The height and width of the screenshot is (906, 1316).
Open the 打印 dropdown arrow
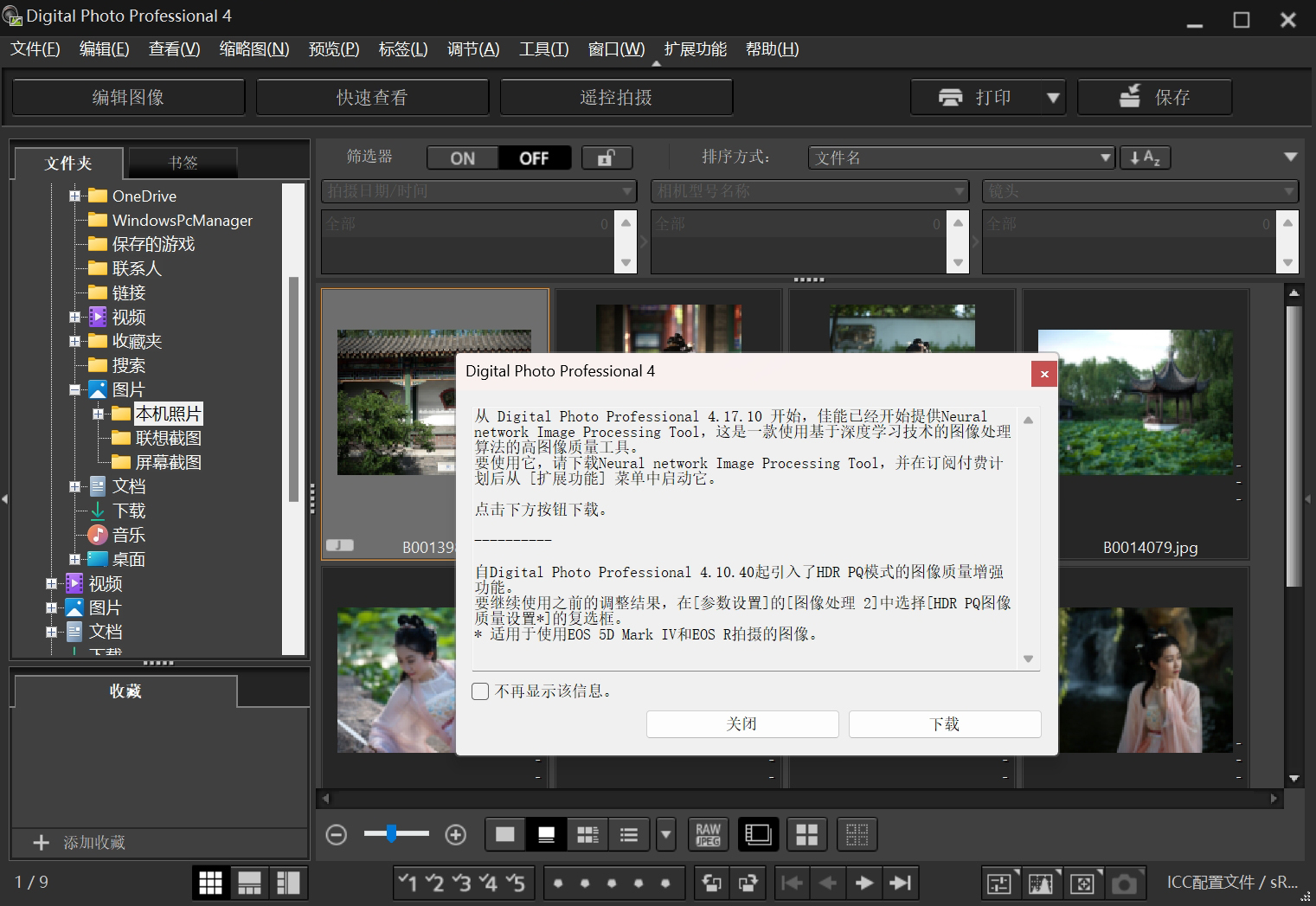click(x=1053, y=98)
